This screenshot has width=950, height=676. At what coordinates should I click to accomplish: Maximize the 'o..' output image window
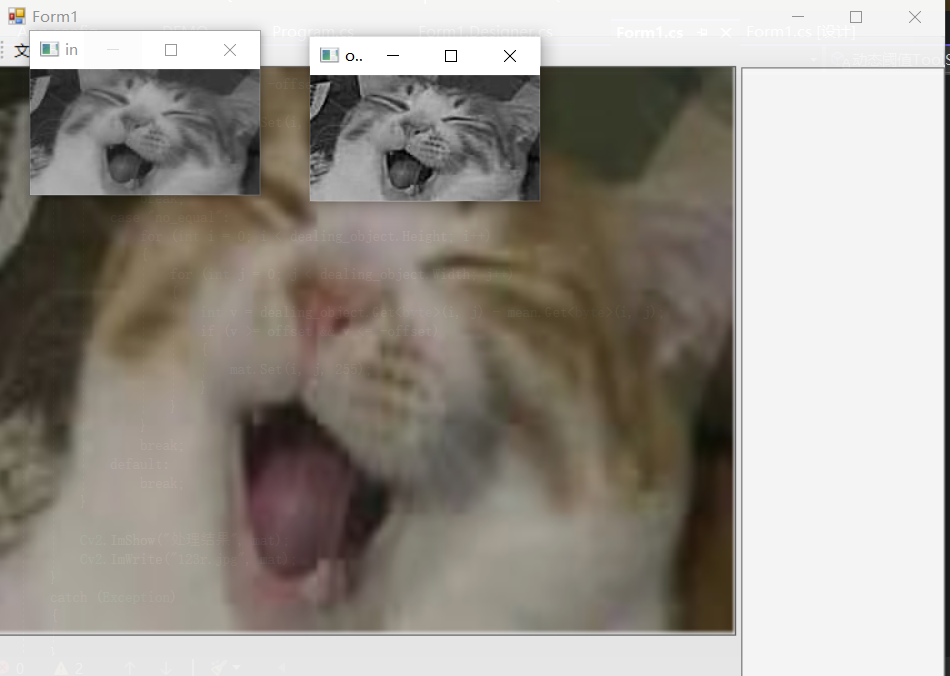coord(451,56)
